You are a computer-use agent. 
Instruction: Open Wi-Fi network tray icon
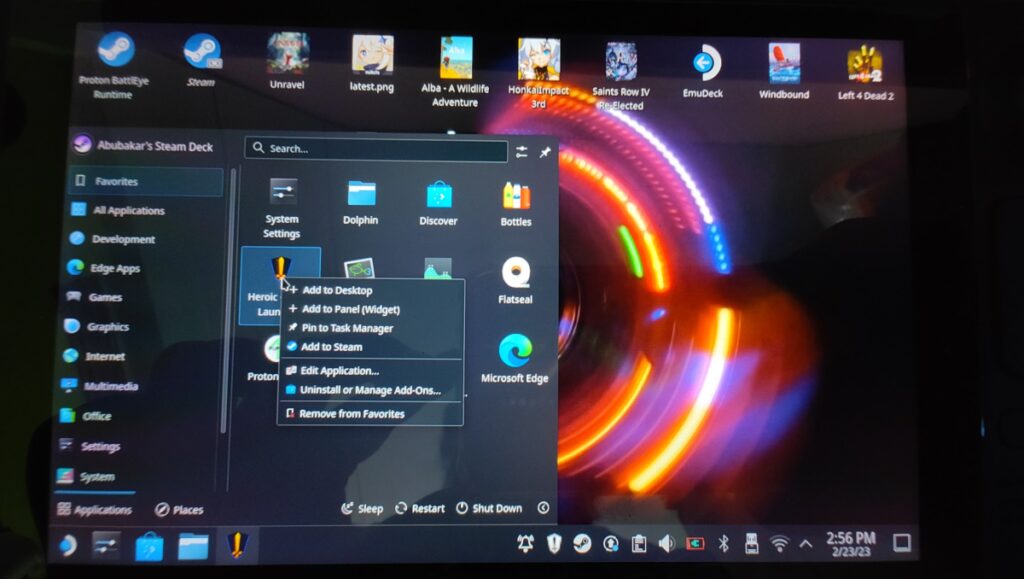pos(779,544)
